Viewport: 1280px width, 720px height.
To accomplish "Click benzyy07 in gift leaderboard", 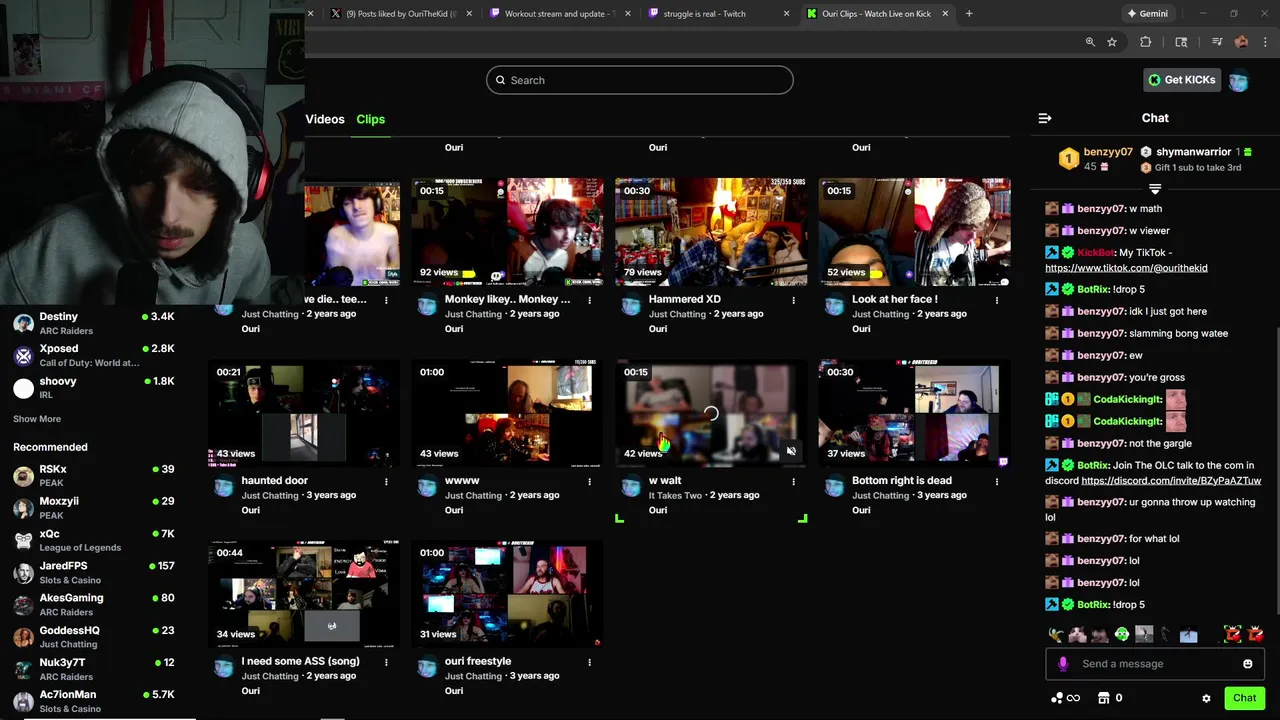I will [1108, 152].
